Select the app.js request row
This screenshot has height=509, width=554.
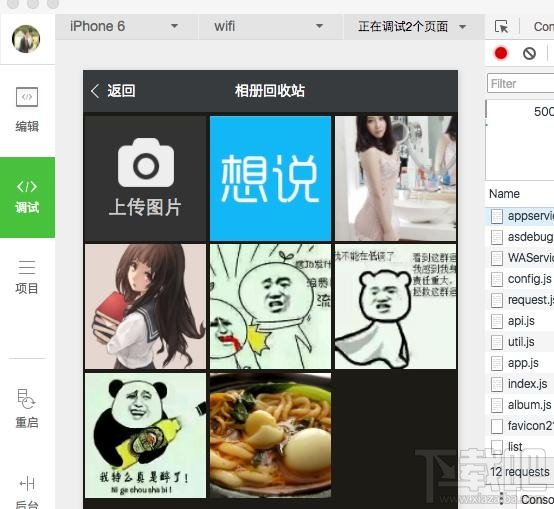coord(521,363)
